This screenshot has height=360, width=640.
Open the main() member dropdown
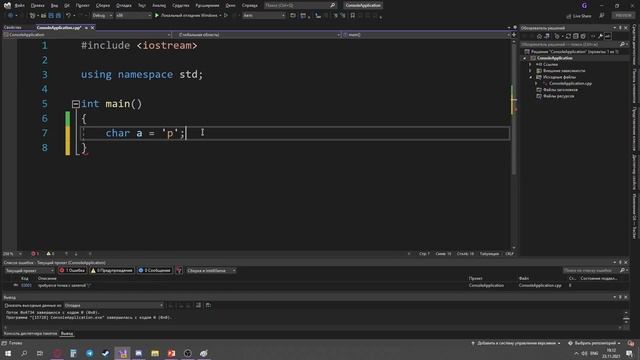427,35
